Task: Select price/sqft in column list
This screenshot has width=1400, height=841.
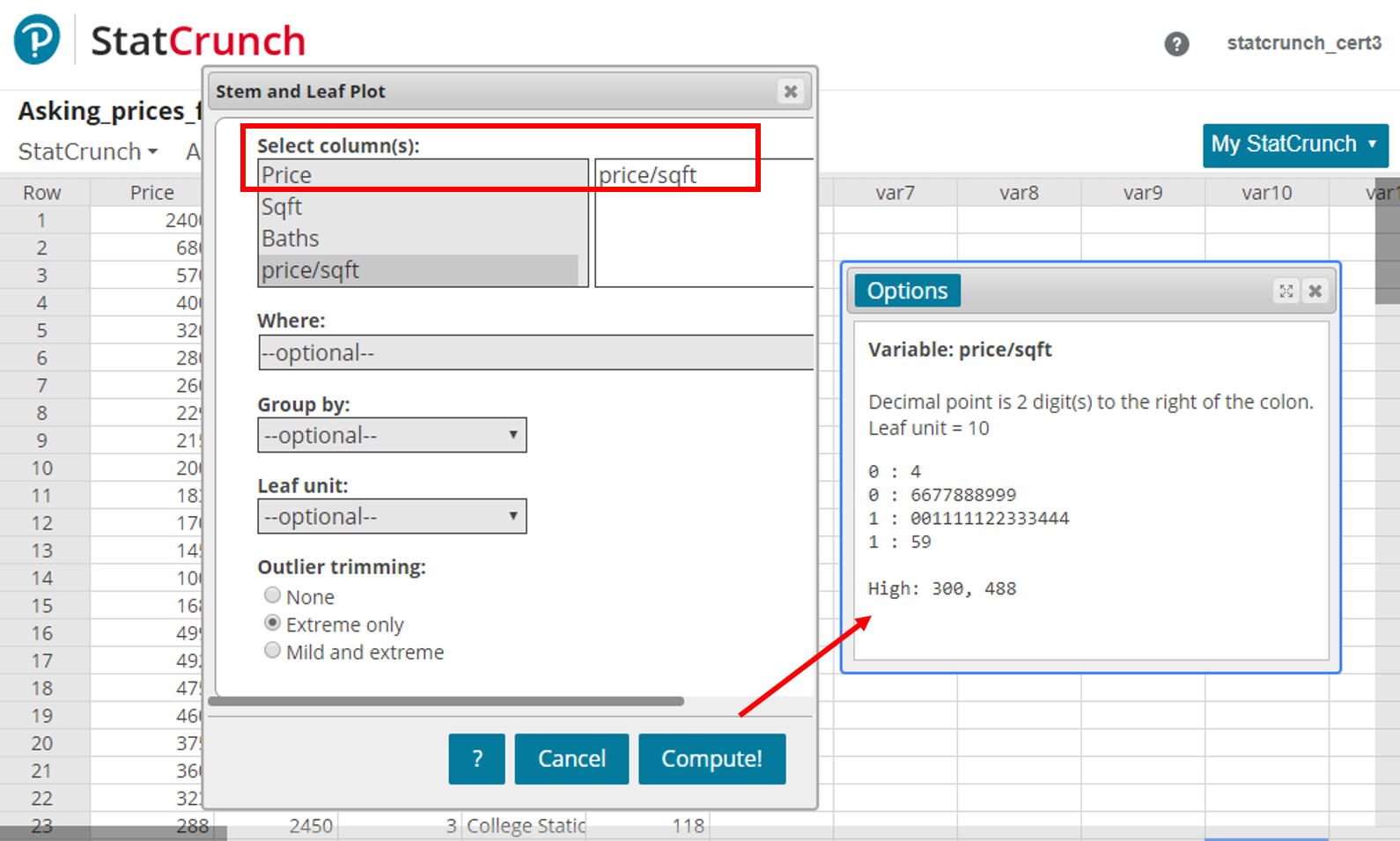Action: (419, 270)
